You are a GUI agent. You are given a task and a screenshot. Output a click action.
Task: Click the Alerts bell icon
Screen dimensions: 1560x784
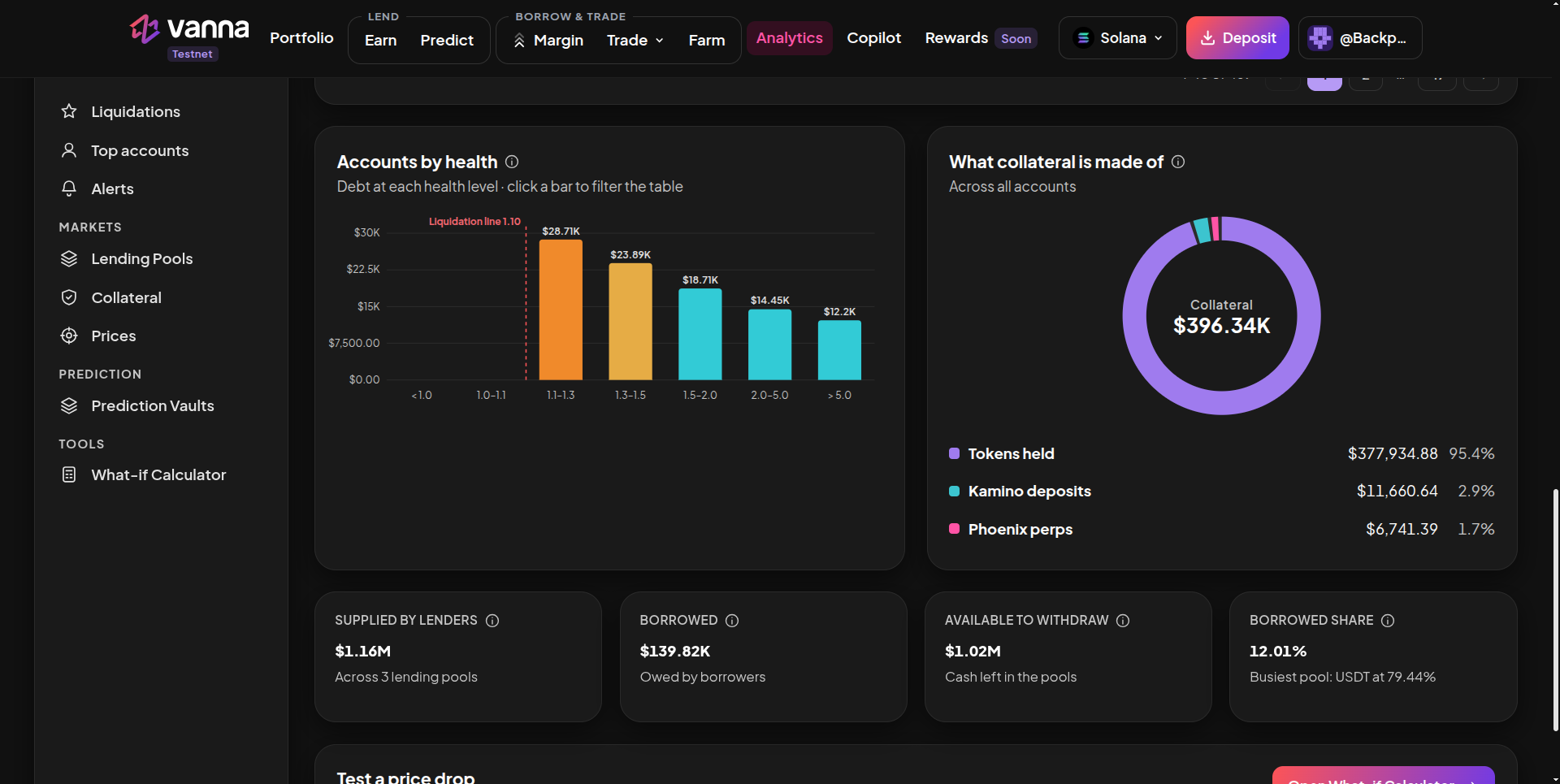69,188
